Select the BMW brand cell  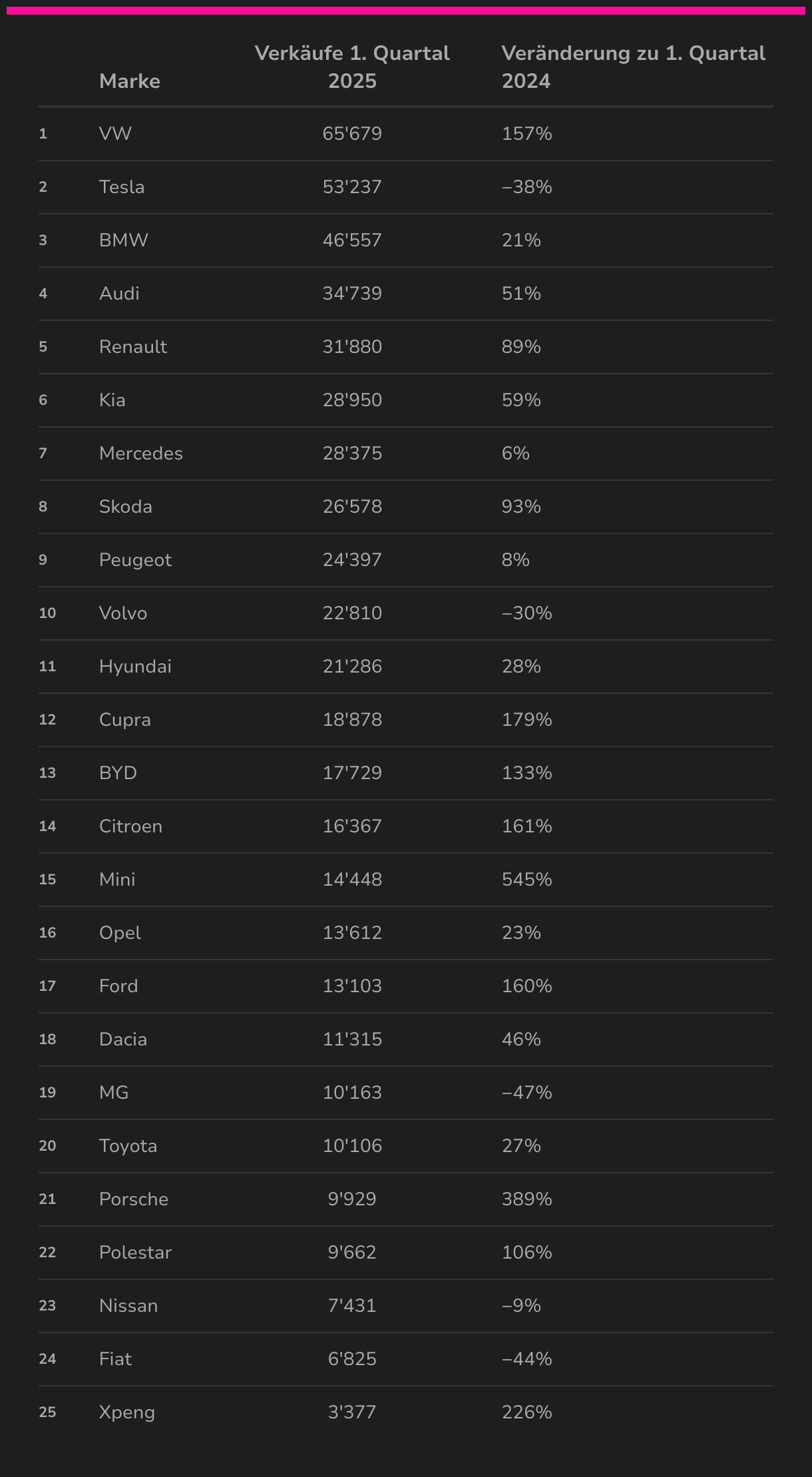click(x=124, y=240)
